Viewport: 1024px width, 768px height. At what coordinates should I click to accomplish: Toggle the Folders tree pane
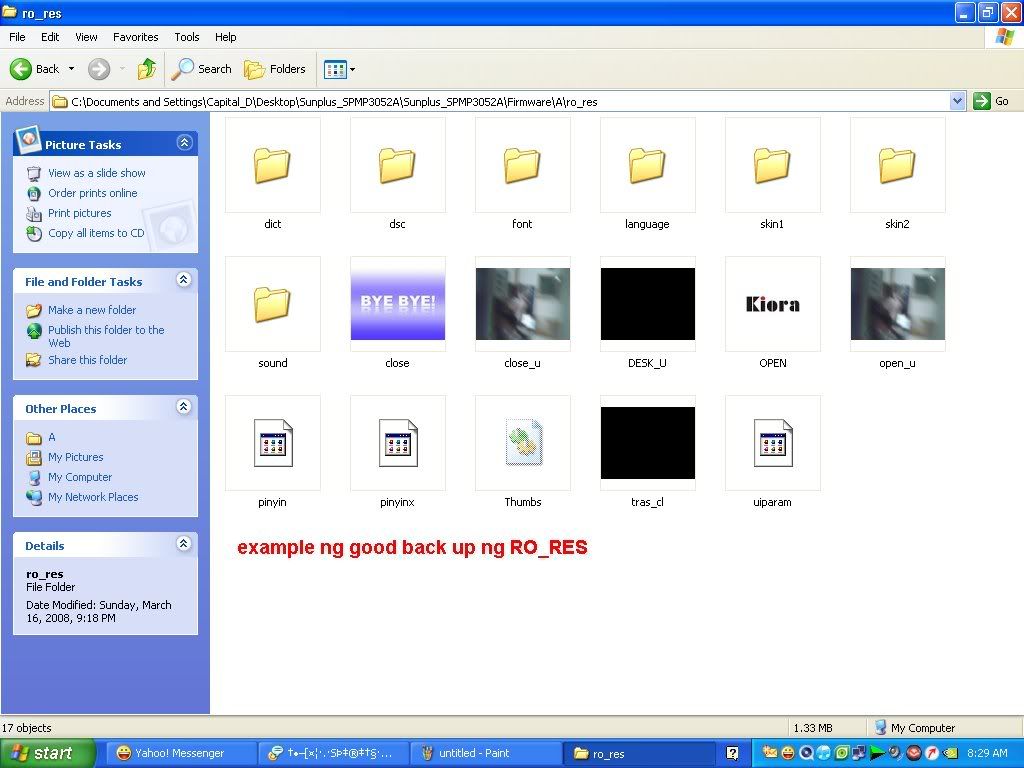pos(274,69)
